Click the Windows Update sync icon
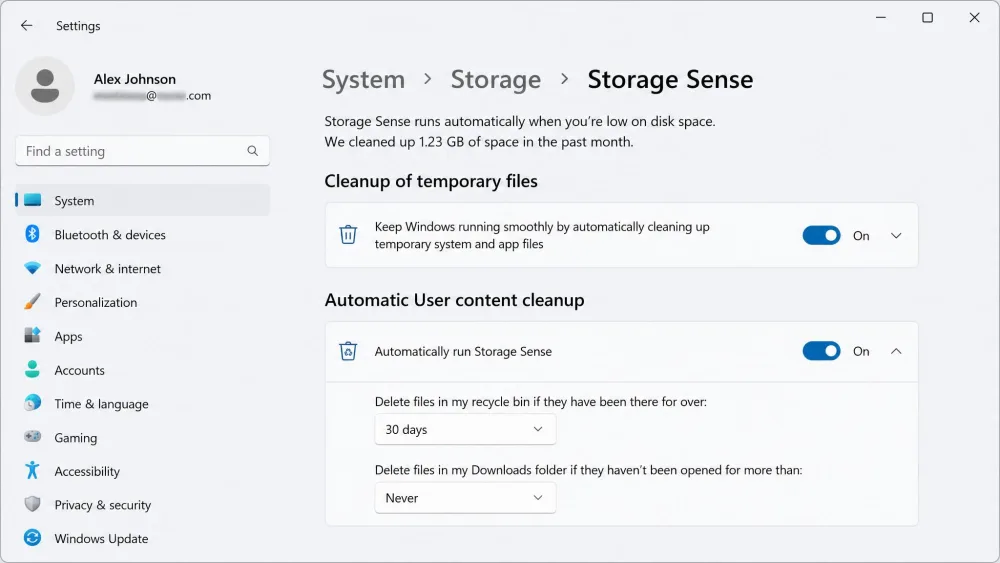The width and height of the screenshot is (1000, 563). 33,538
